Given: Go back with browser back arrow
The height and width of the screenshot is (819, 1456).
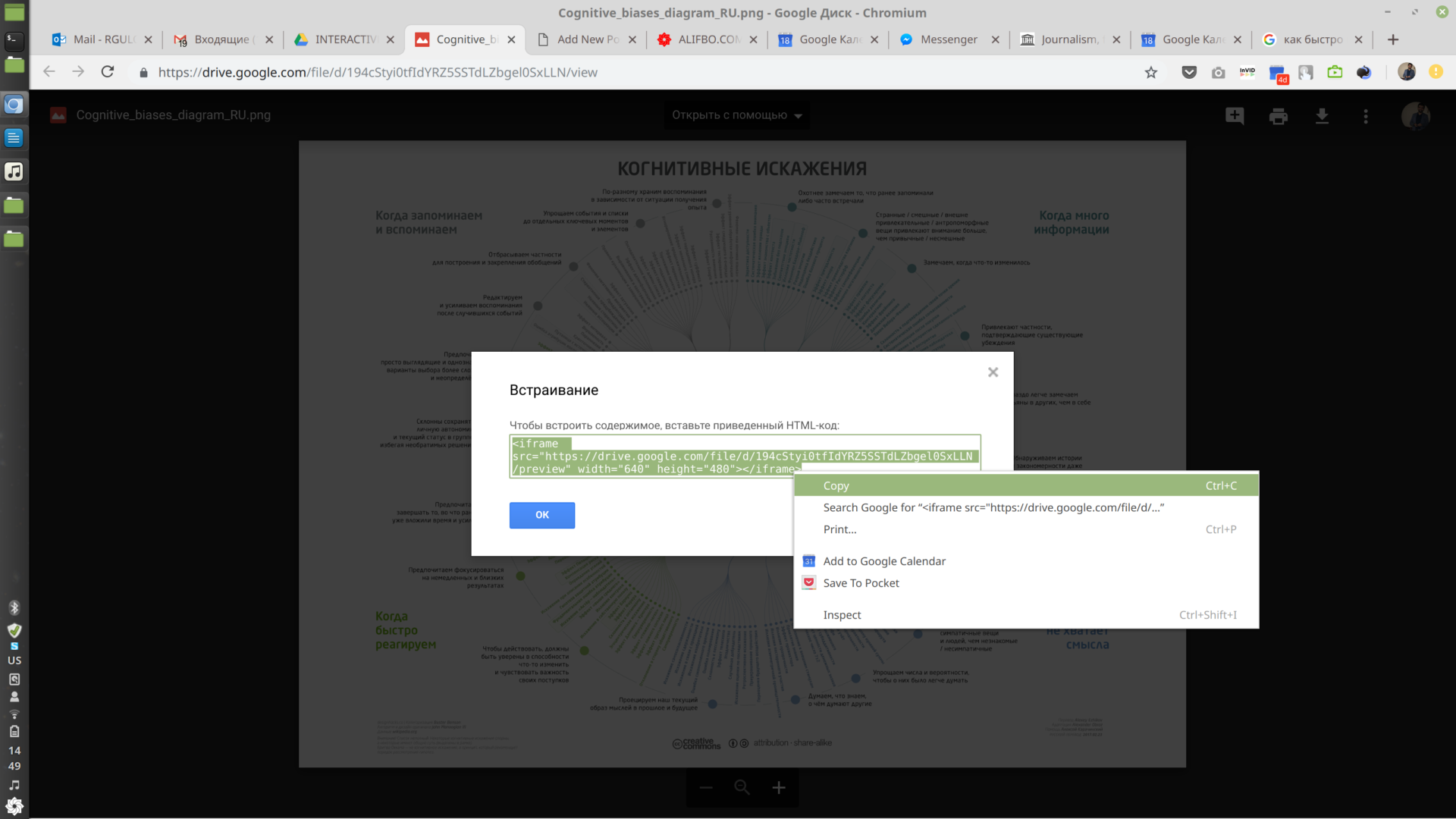Looking at the screenshot, I should (x=49, y=72).
